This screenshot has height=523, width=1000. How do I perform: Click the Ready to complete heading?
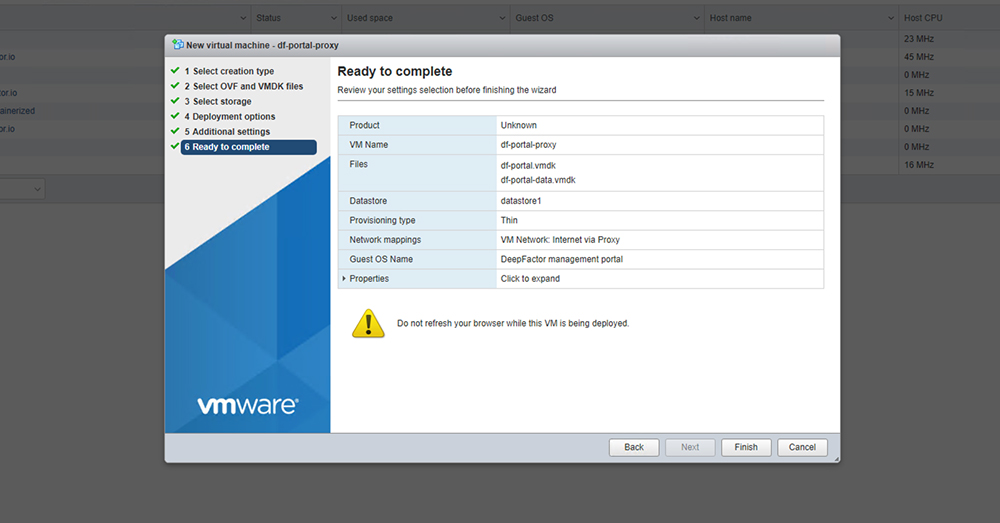coord(395,71)
